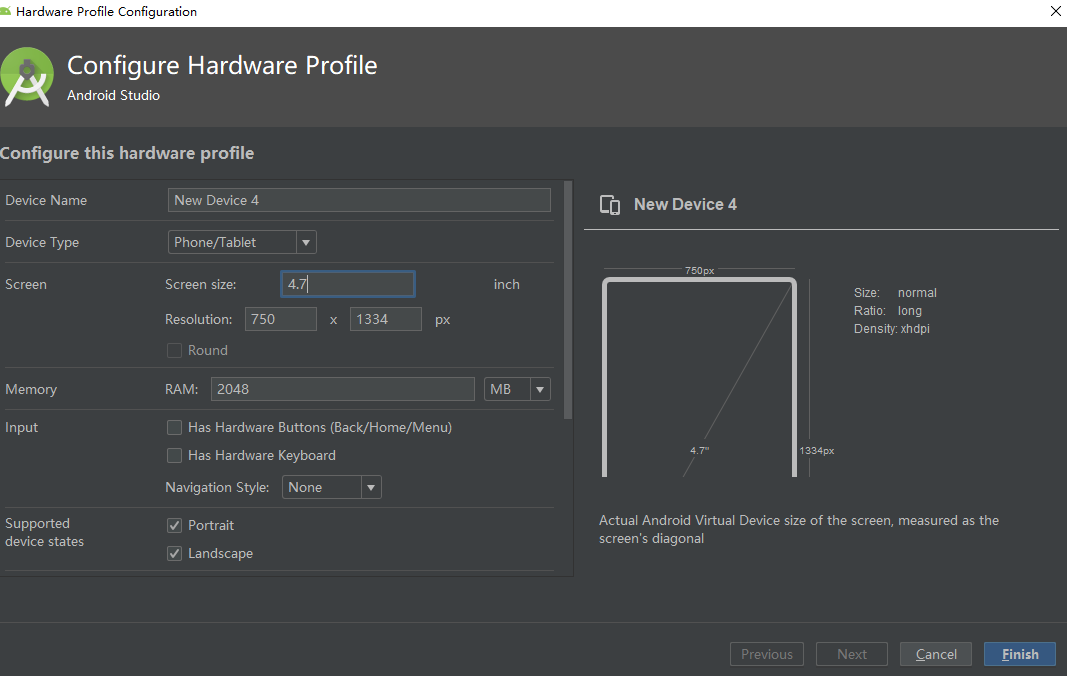Click the Cancel button
The width and height of the screenshot is (1067, 676).
[936, 654]
